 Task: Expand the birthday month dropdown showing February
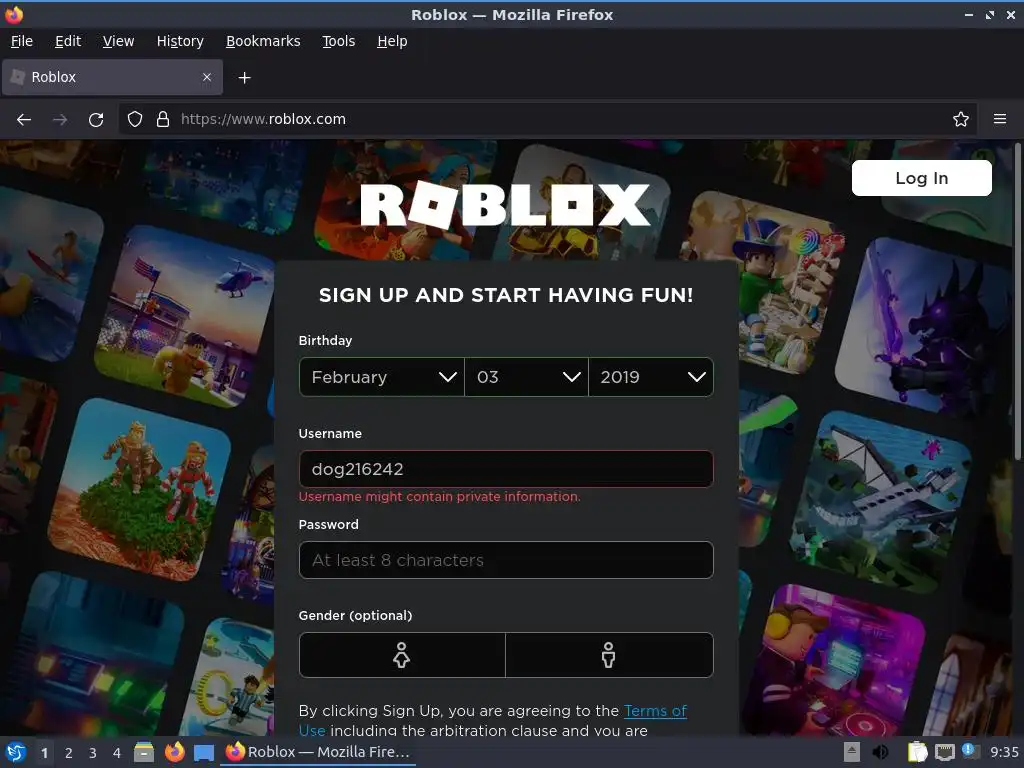tap(382, 377)
